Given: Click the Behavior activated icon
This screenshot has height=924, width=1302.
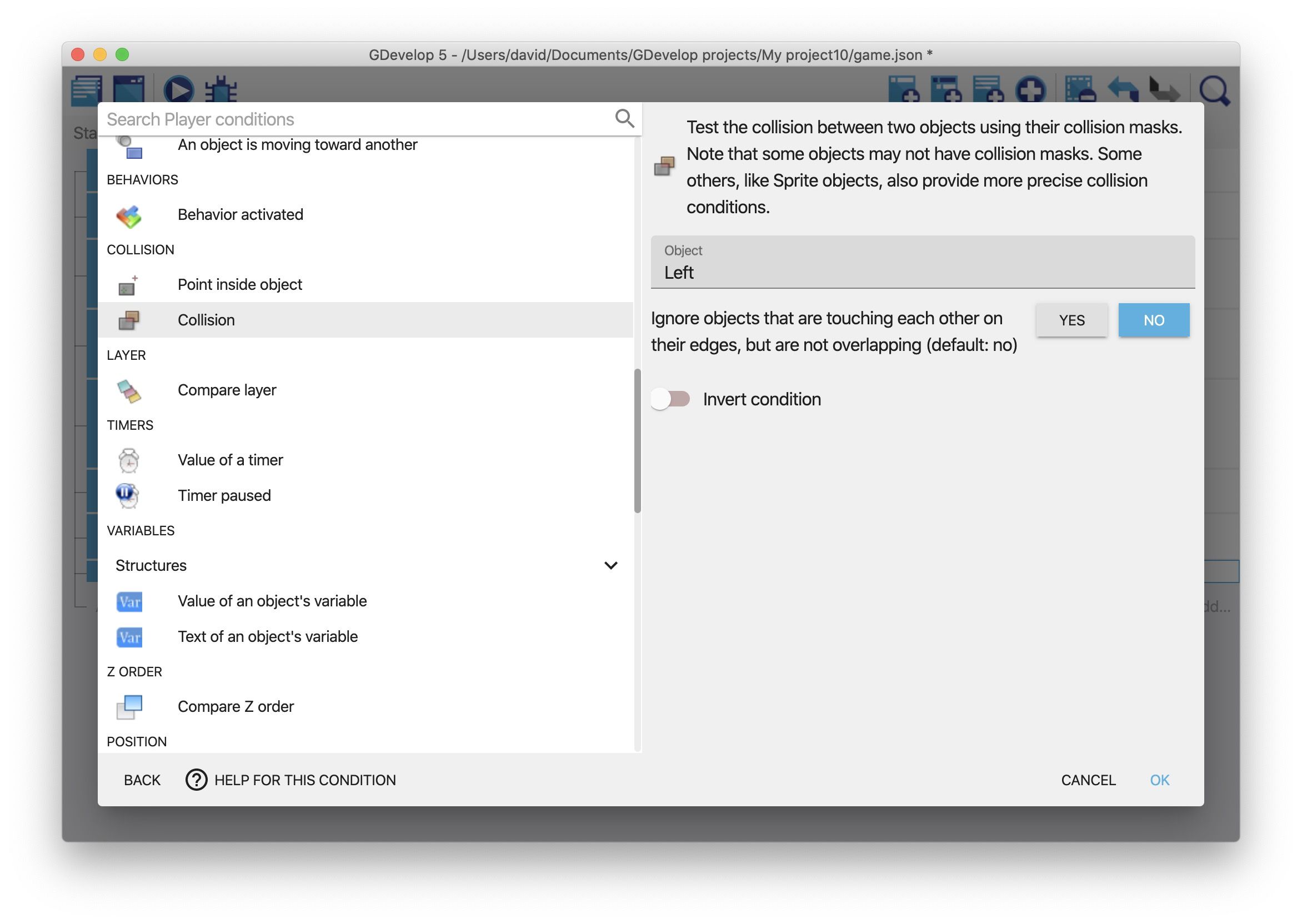Looking at the screenshot, I should (x=129, y=215).
